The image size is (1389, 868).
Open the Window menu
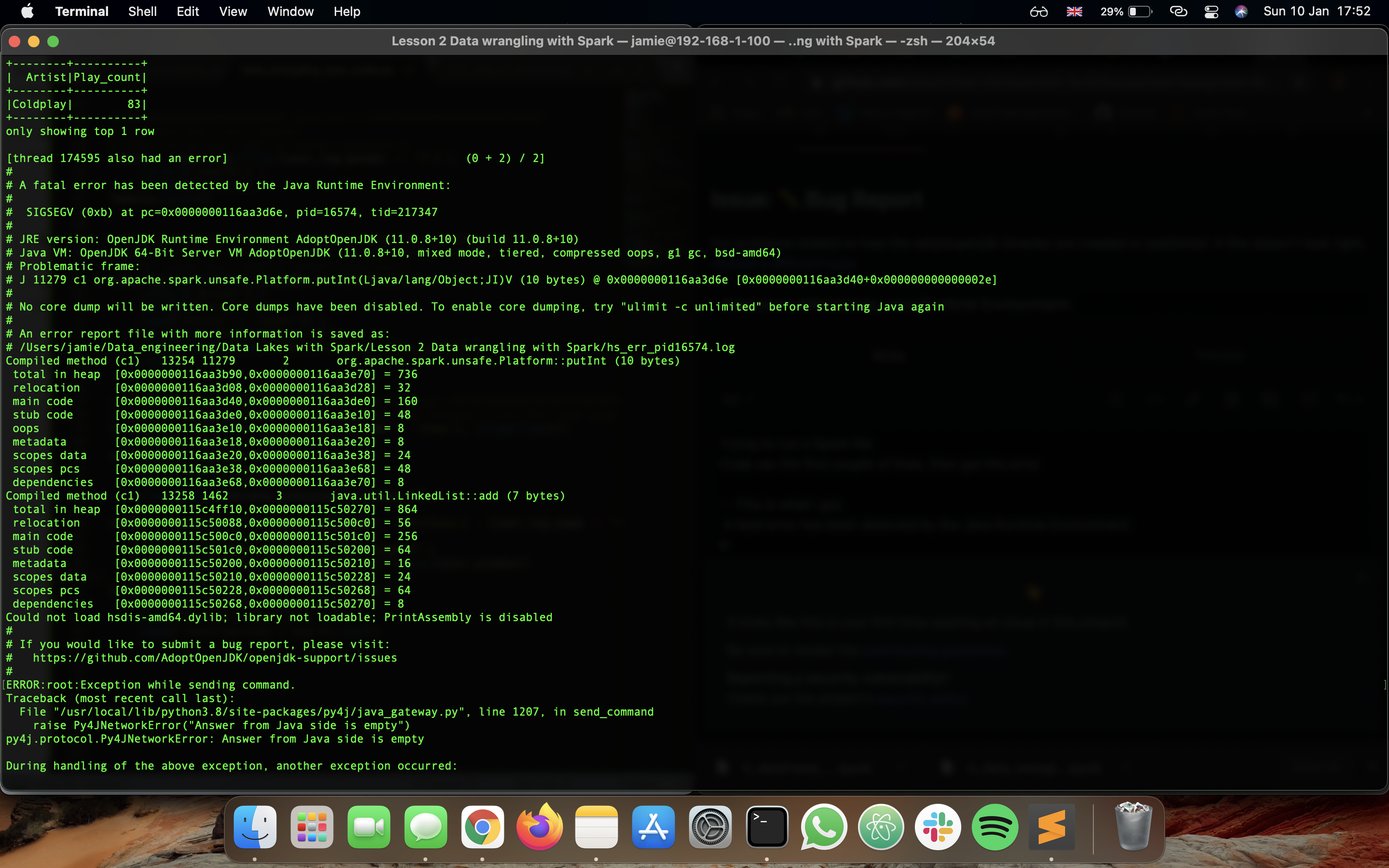click(x=290, y=12)
